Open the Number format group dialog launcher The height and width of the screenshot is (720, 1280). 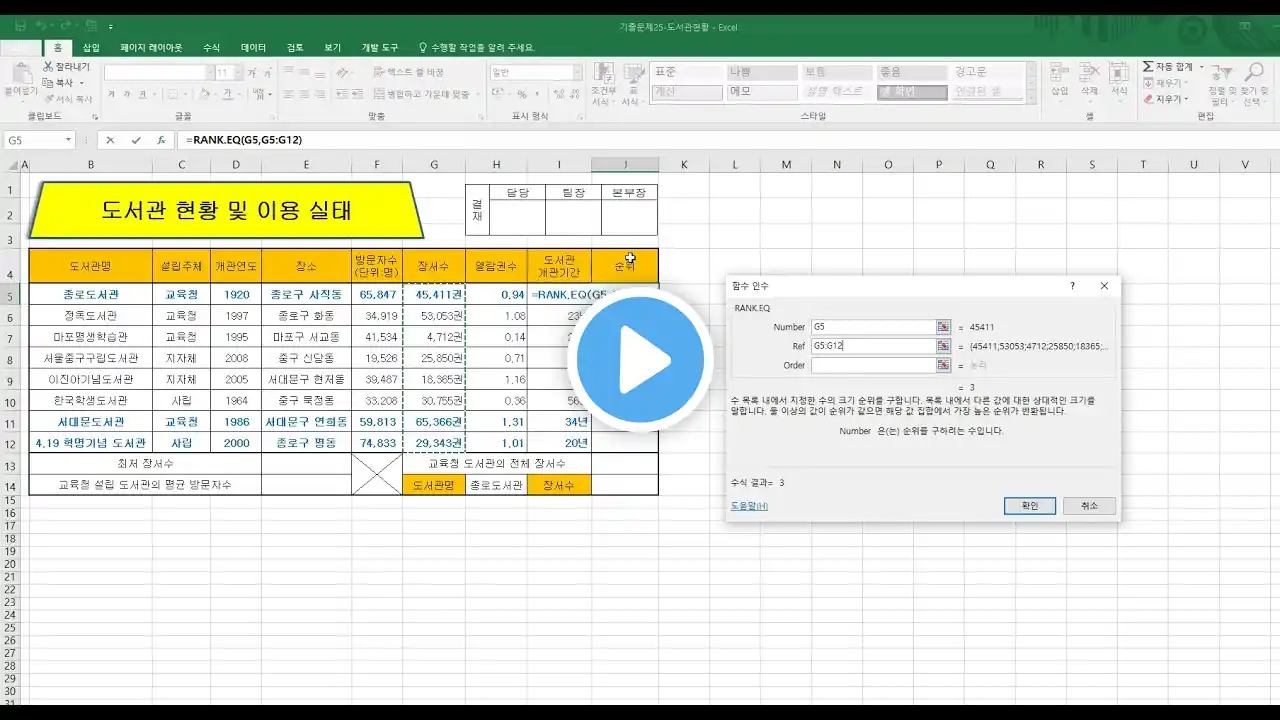582,116
